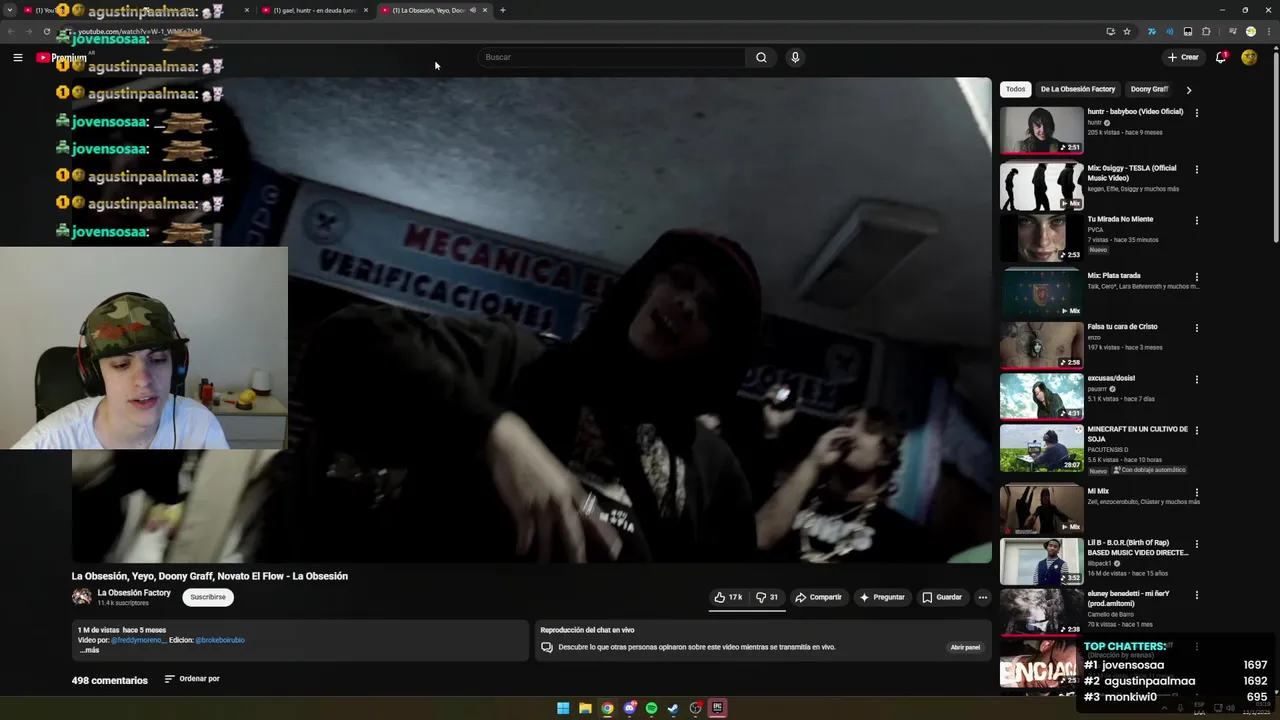This screenshot has height=720, width=1280.
Task: Open the YouTube hamburger guide menu
Action: coord(17,57)
